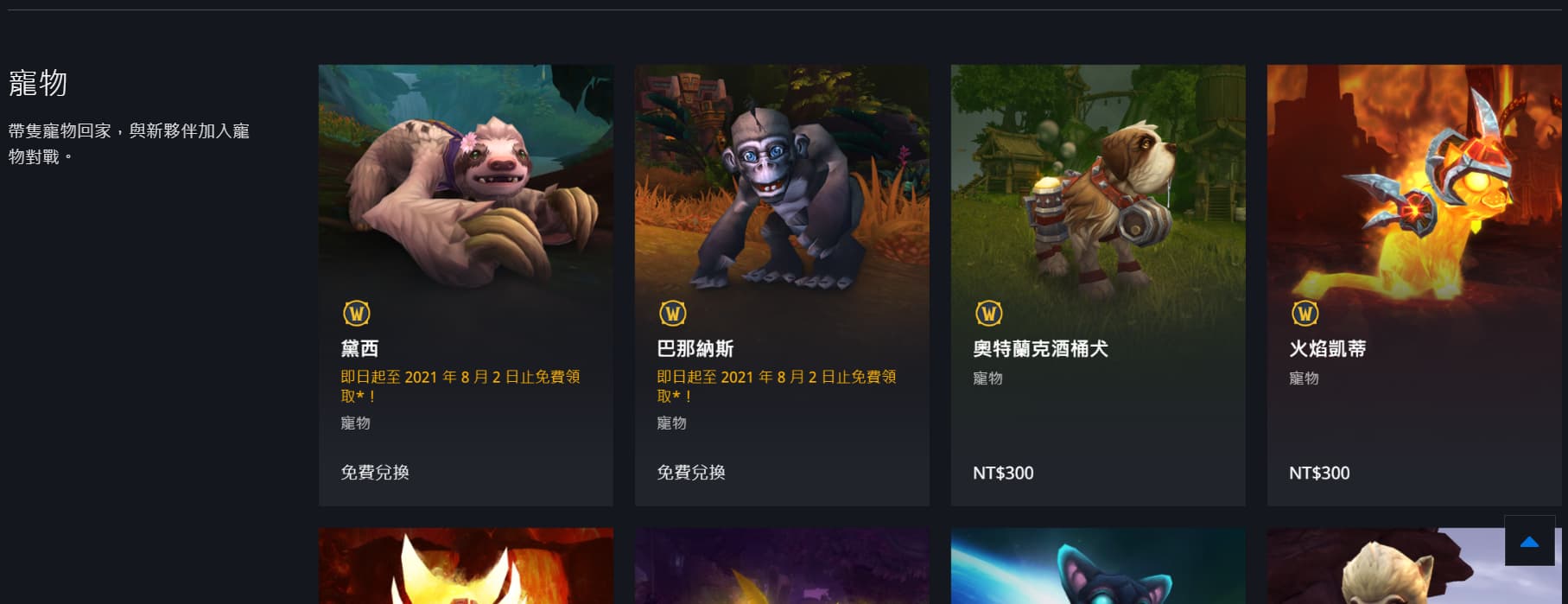Screen dimensions: 1568x604
Task: Click the WoW icon on 黛西 card
Action: tap(357, 313)
